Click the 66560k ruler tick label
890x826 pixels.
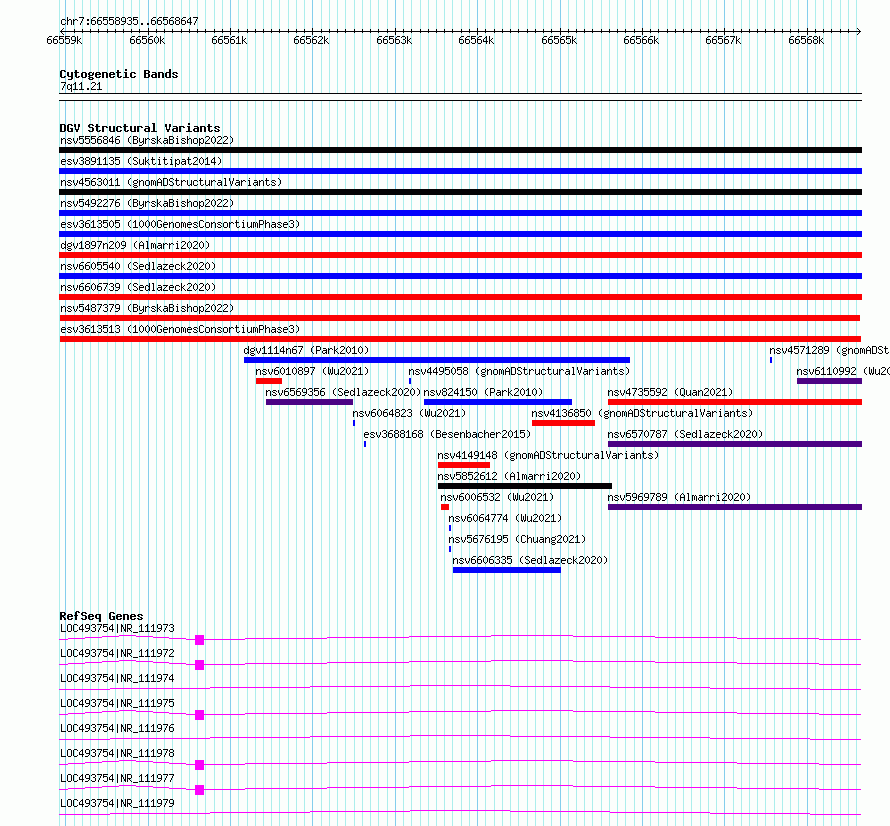[x=147, y=40]
